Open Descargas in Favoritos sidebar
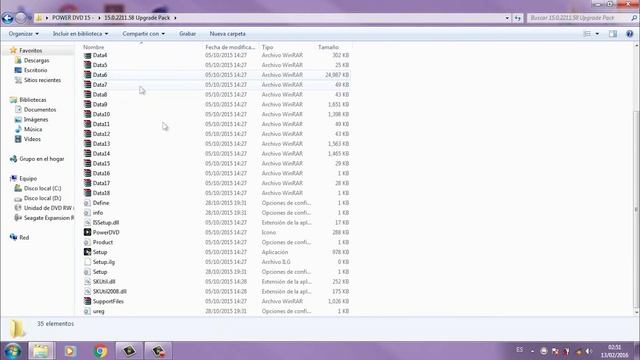The width and height of the screenshot is (640, 360). point(36,60)
